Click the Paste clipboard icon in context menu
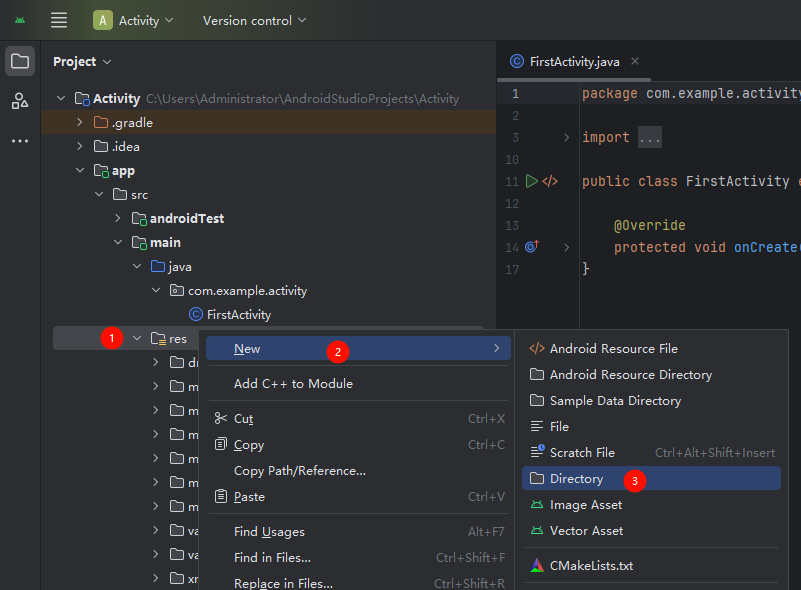Viewport: 801px width, 590px height. (221, 496)
